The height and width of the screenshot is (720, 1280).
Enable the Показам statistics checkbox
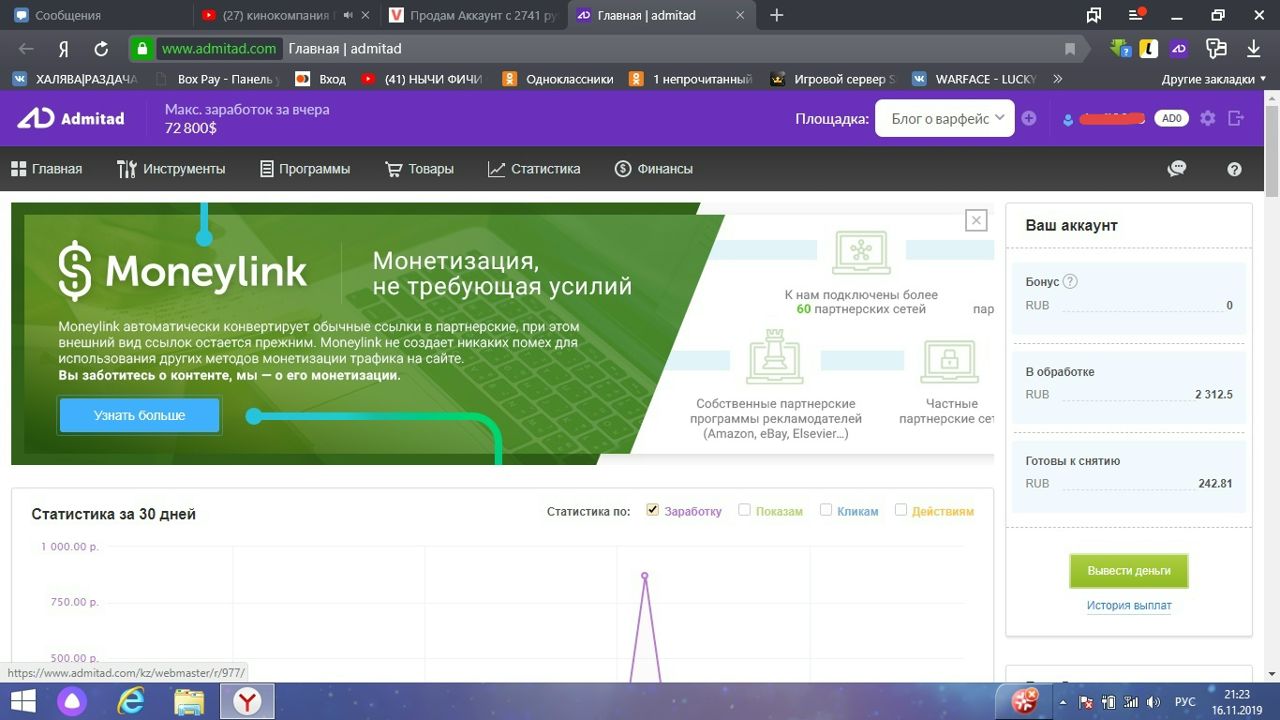[744, 510]
